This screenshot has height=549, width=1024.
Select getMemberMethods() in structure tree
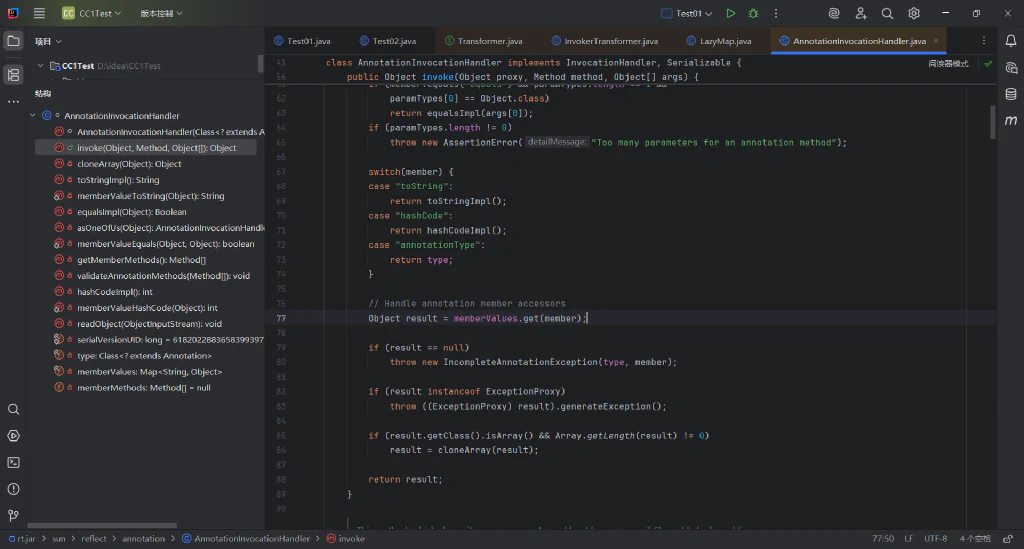point(142,260)
